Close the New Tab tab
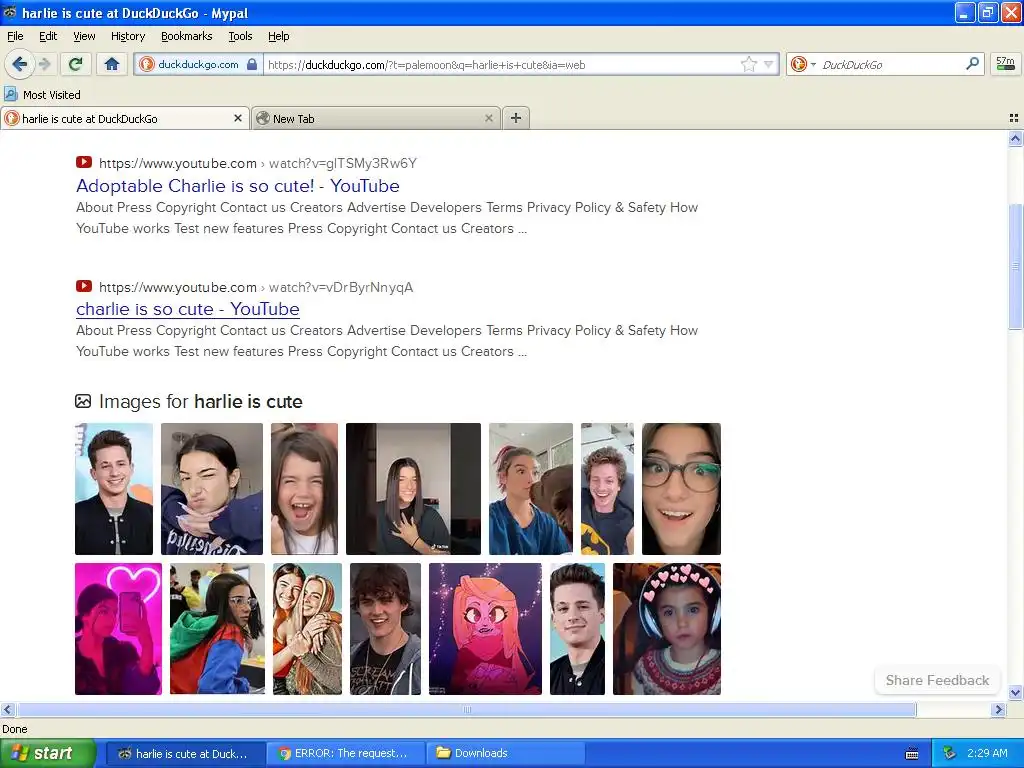1024x768 pixels. pos(488,118)
